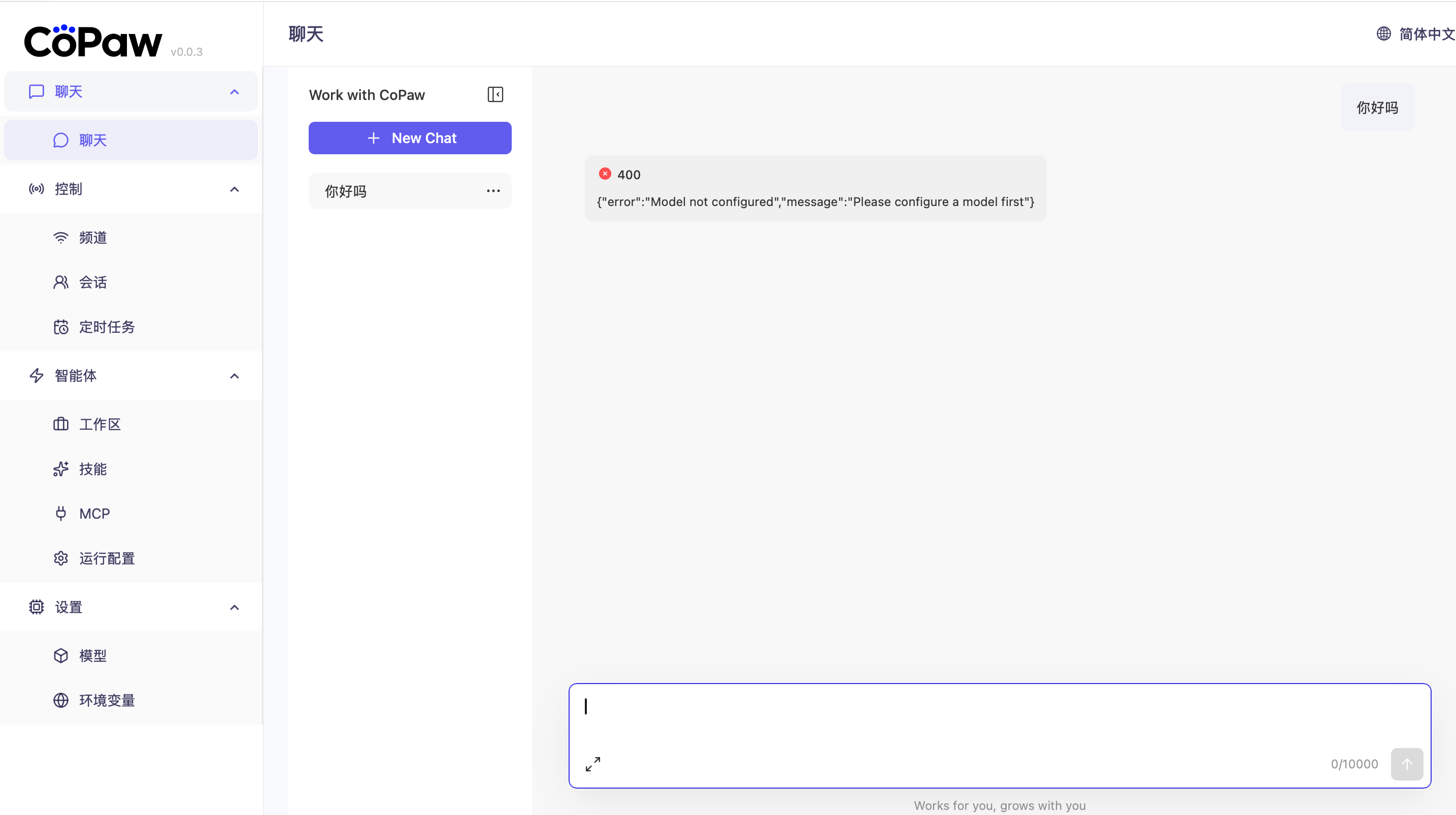Click the 技能 sparkle icon
Screen dimensions: 1456x815
pyautogui.click(x=60, y=468)
